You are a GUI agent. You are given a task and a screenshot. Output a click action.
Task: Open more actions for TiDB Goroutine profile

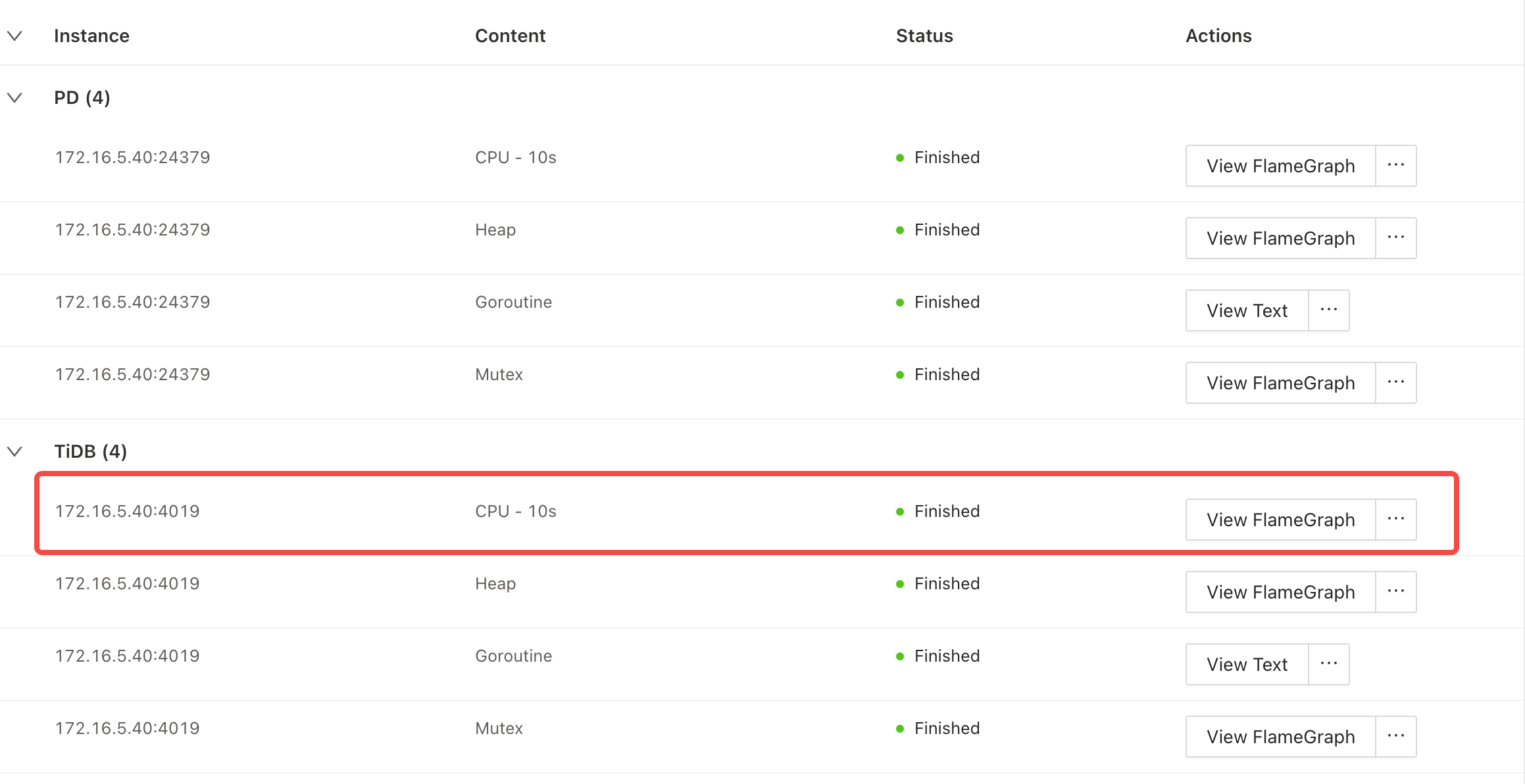1328,664
